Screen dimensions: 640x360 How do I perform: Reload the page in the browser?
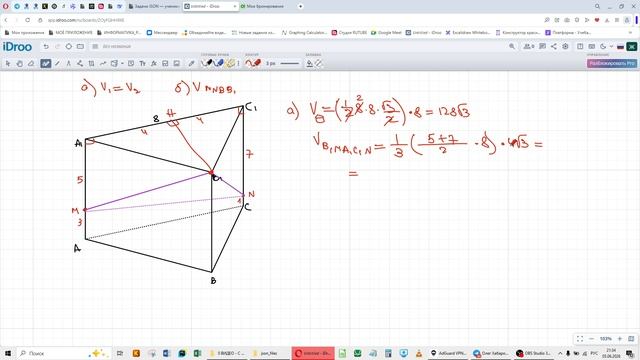click(28, 20)
